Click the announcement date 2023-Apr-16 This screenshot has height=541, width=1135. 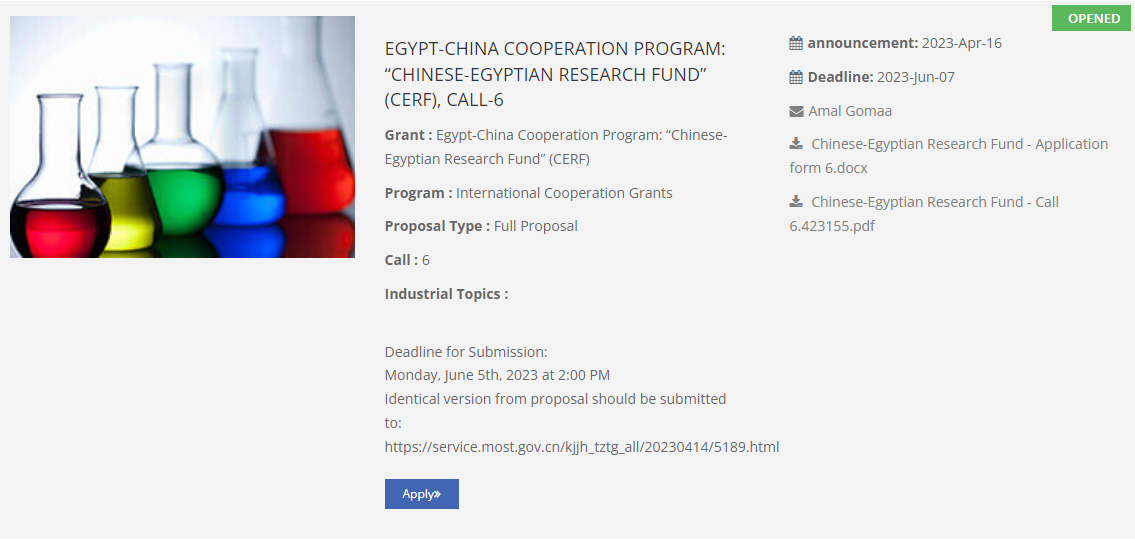click(x=961, y=43)
